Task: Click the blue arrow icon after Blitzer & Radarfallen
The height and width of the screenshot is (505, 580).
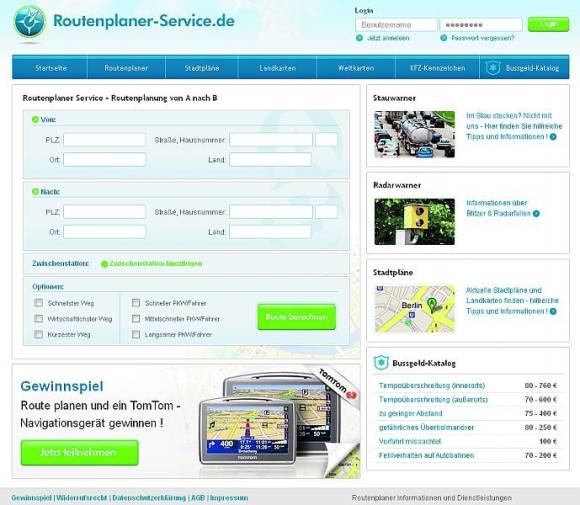Action: (536, 213)
